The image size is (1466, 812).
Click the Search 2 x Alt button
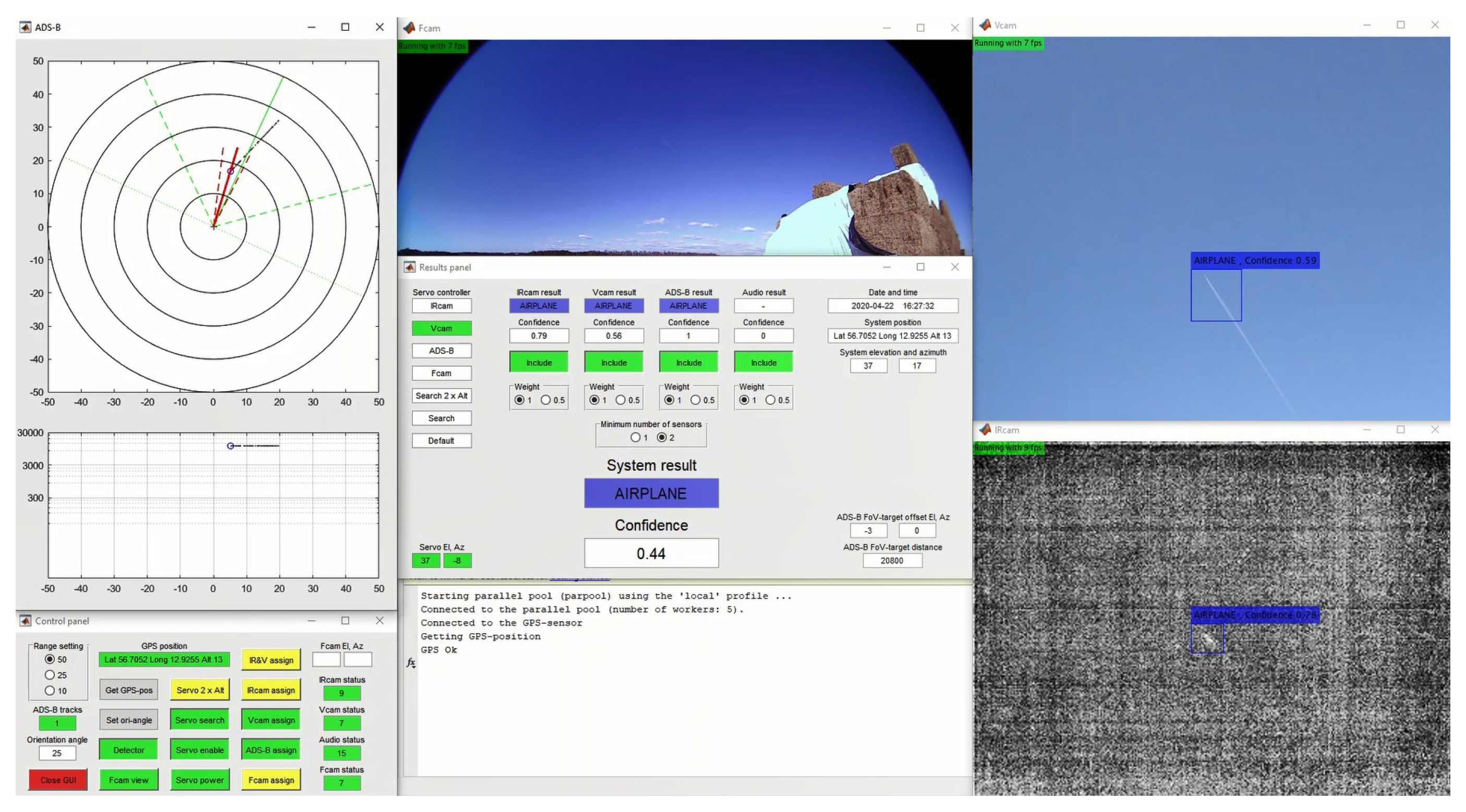(x=441, y=395)
